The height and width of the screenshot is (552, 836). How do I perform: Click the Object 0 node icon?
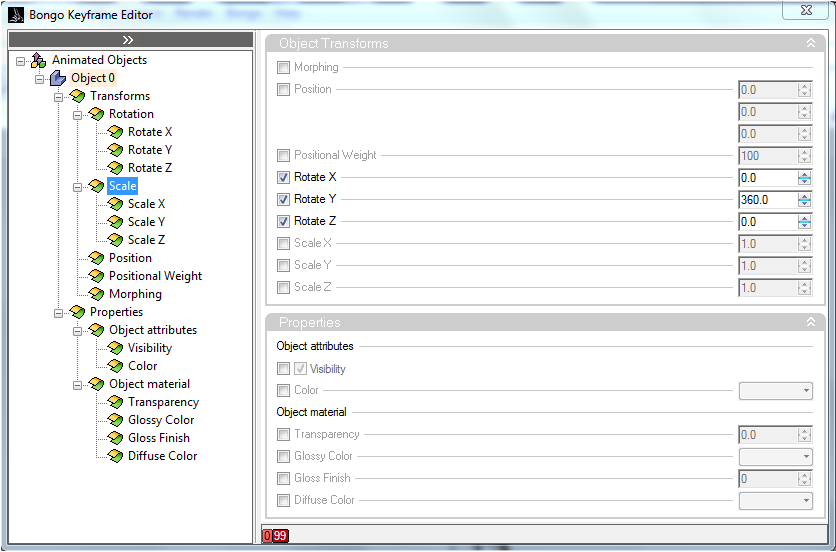pyautogui.click(x=58, y=78)
